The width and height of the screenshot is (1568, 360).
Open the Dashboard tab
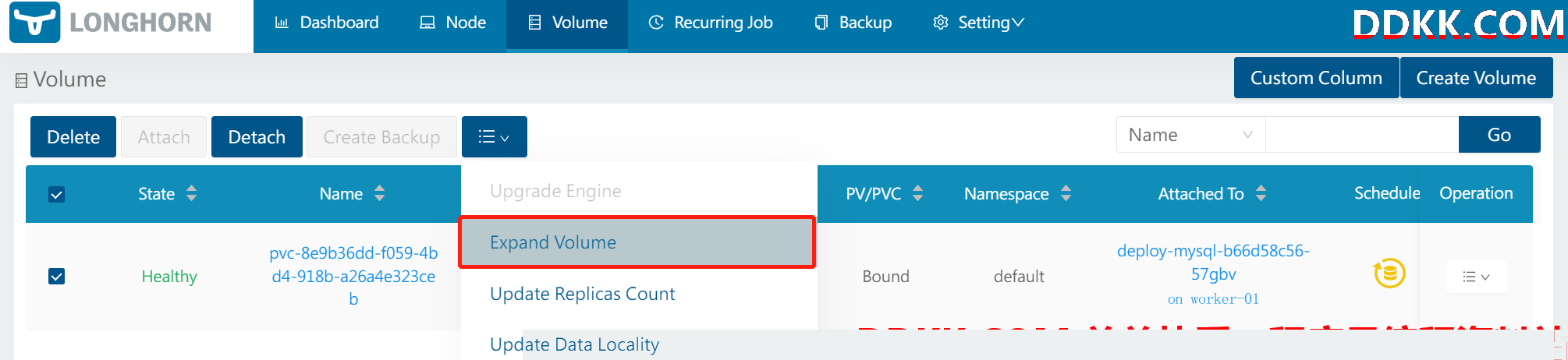(327, 23)
